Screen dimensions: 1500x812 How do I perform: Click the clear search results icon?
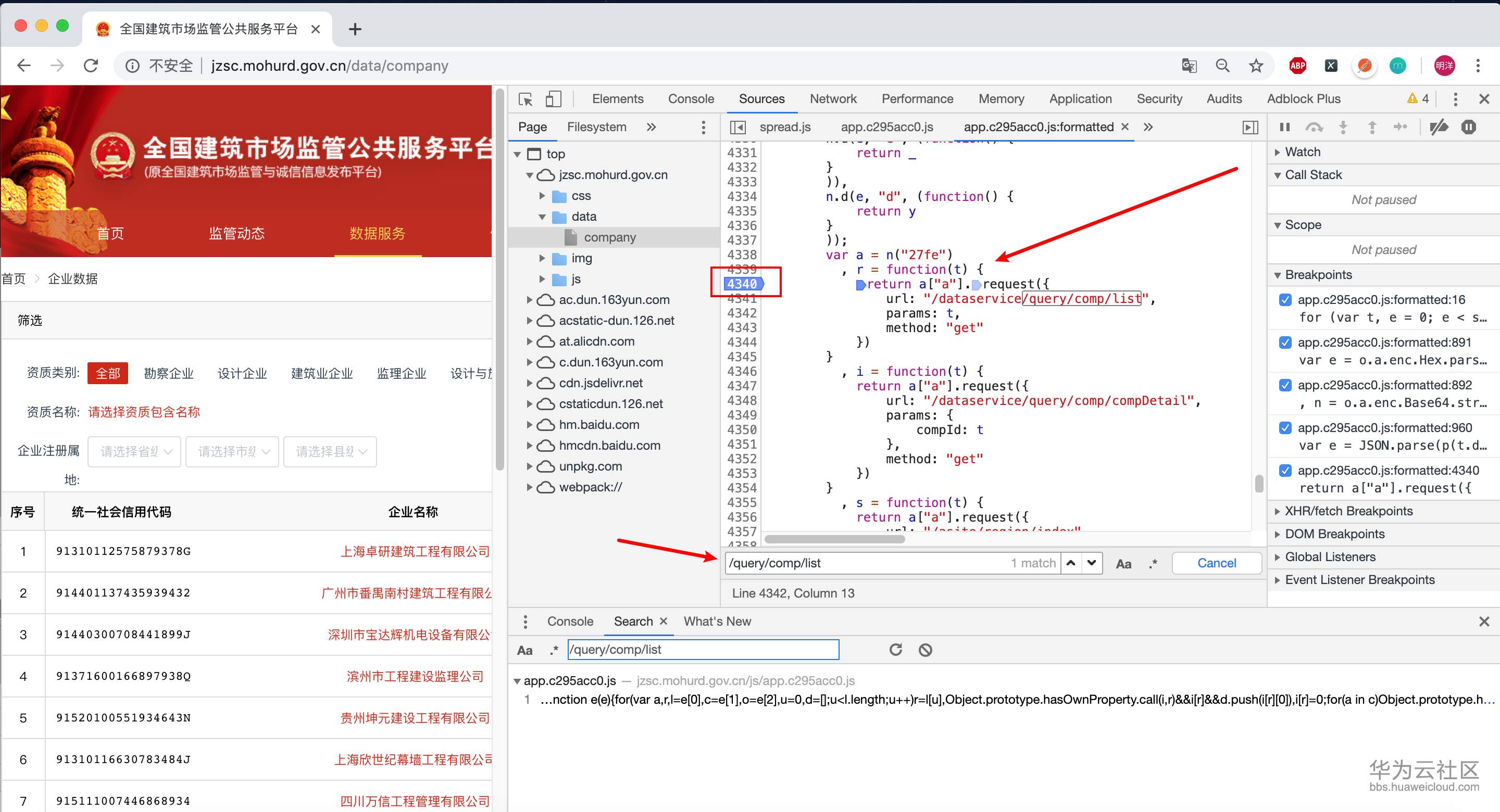click(926, 650)
